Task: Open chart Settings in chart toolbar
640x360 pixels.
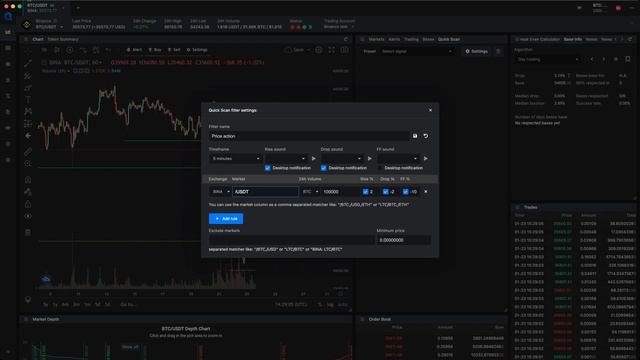Action: click(x=197, y=50)
